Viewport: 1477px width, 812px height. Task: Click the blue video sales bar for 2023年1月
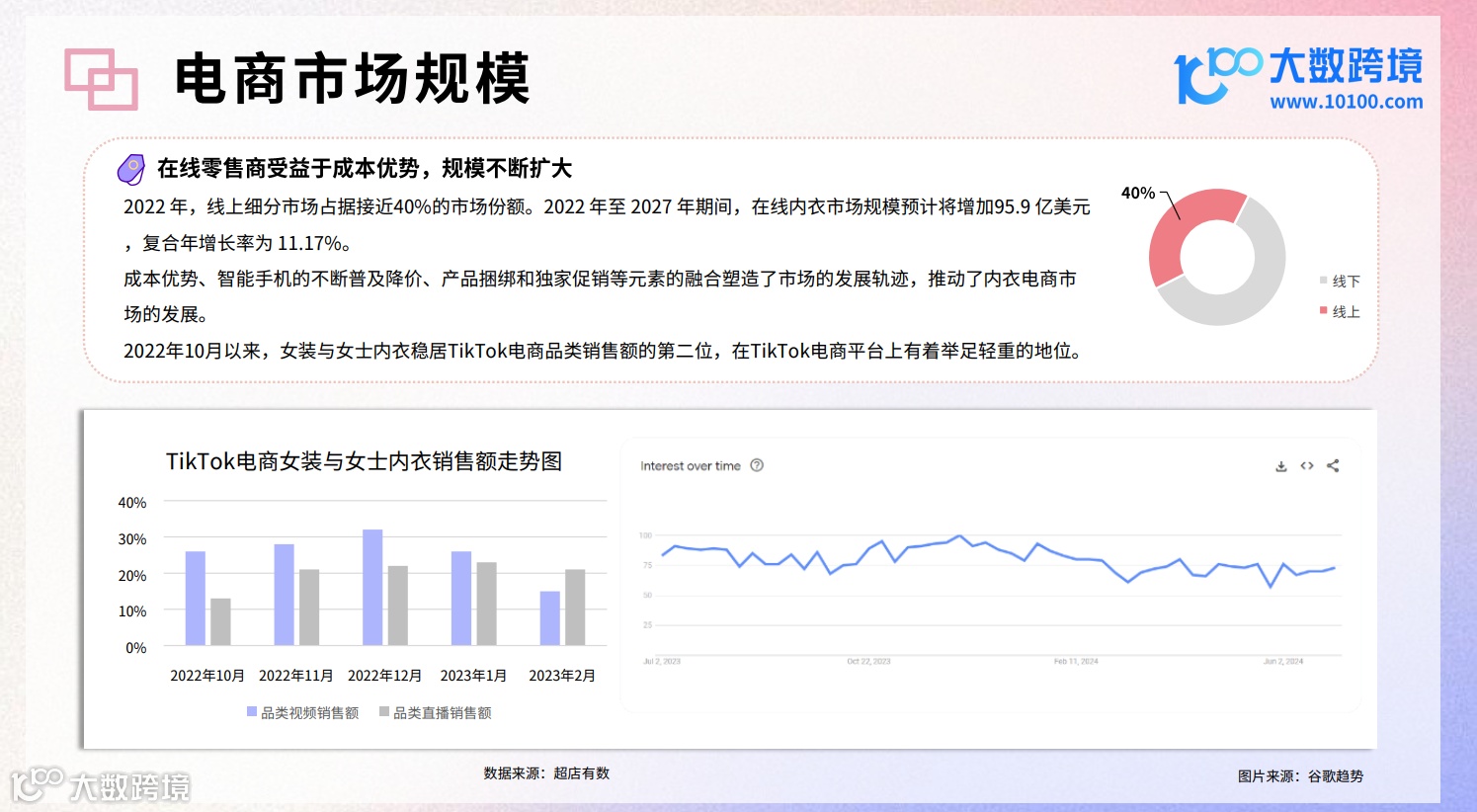point(461,599)
